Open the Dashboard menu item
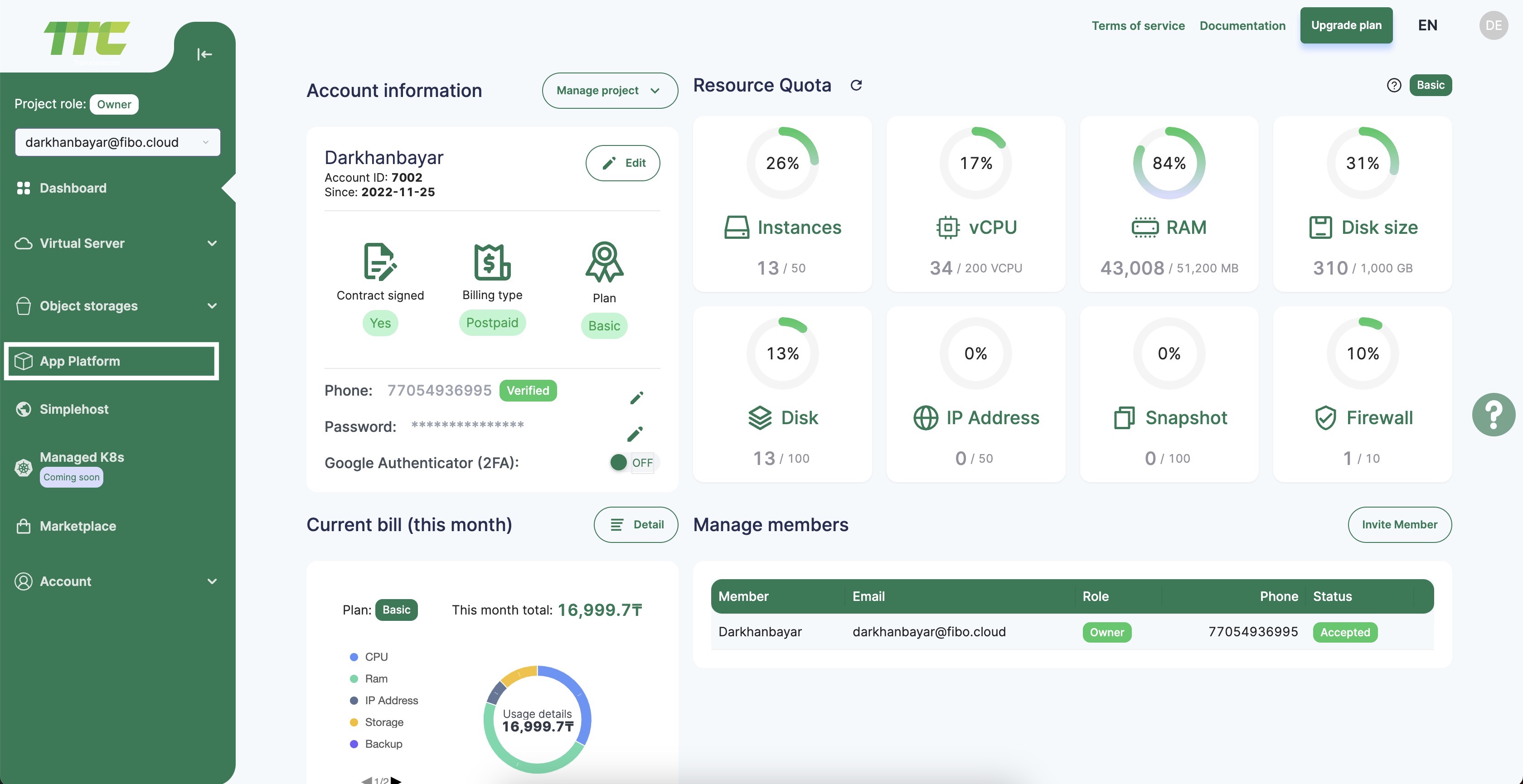This screenshot has width=1523, height=784. click(x=73, y=188)
